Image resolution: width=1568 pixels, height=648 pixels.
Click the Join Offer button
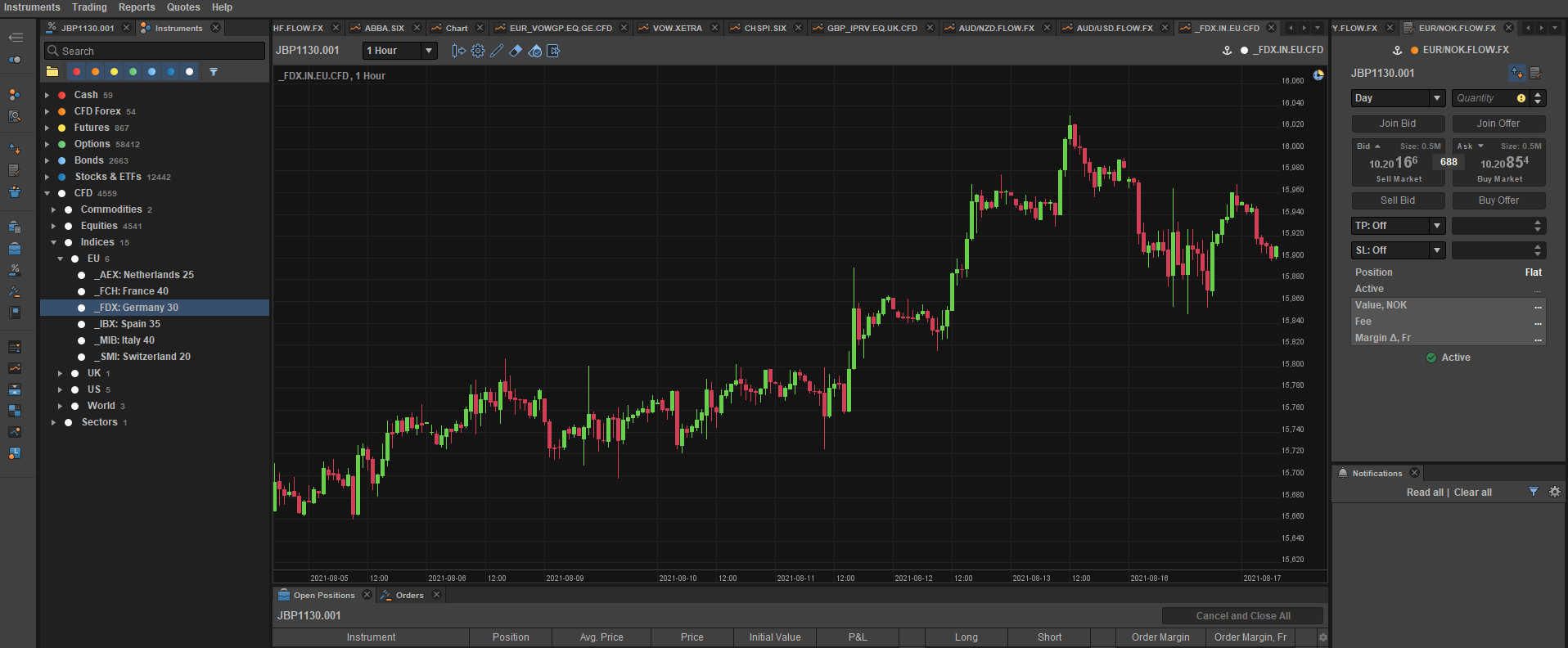tap(1498, 124)
